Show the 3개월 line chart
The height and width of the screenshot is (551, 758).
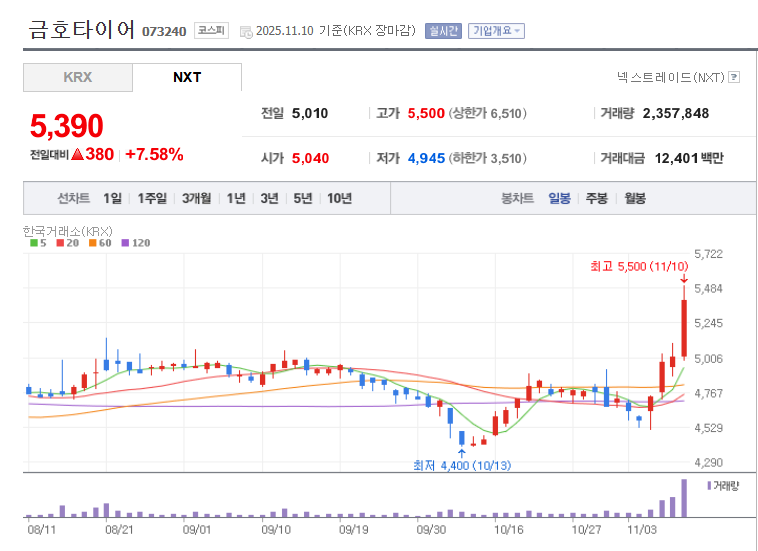point(196,198)
